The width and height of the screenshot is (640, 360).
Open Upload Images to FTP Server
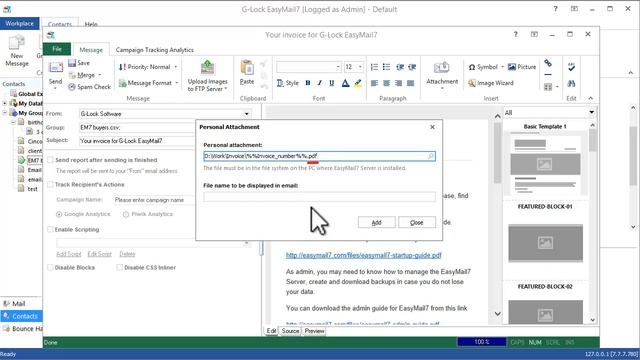[x=207, y=76]
